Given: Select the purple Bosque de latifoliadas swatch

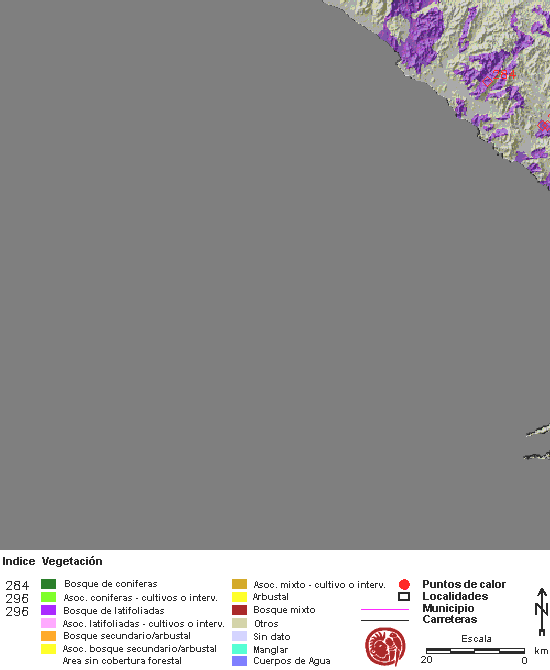Looking at the screenshot, I should click(x=48, y=610).
